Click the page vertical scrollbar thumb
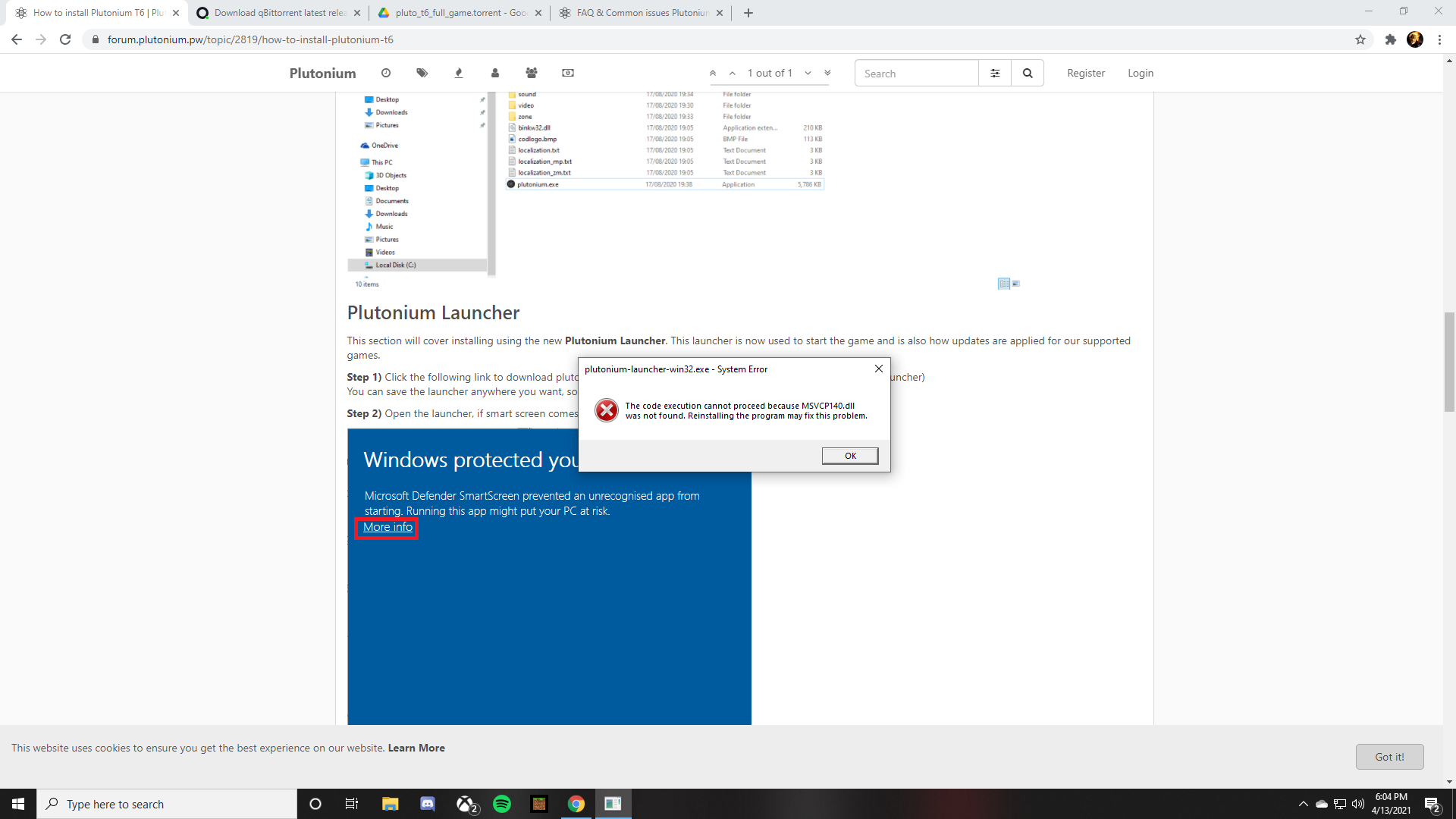 (x=1449, y=362)
